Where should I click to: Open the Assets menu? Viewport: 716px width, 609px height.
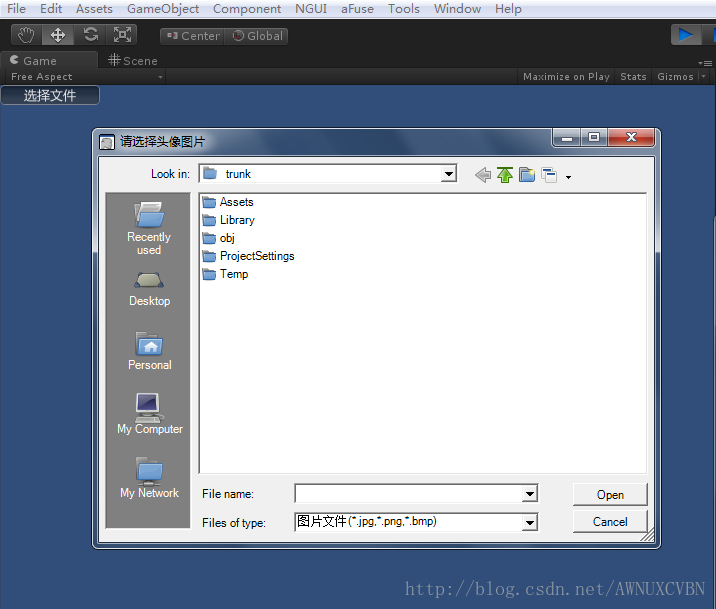[94, 9]
